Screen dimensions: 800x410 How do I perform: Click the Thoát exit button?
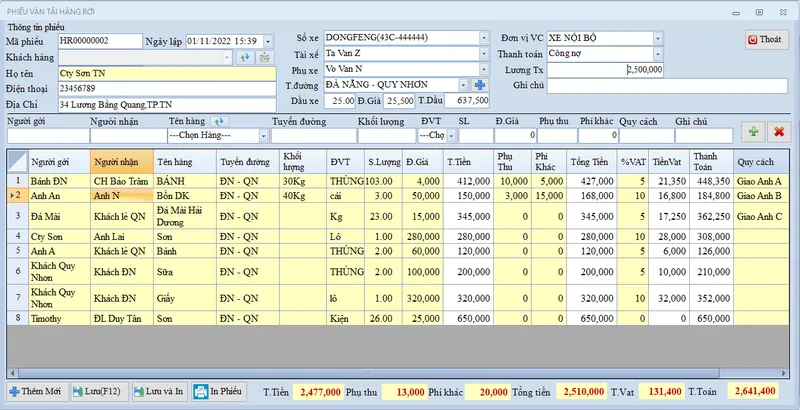[x=767, y=39]
